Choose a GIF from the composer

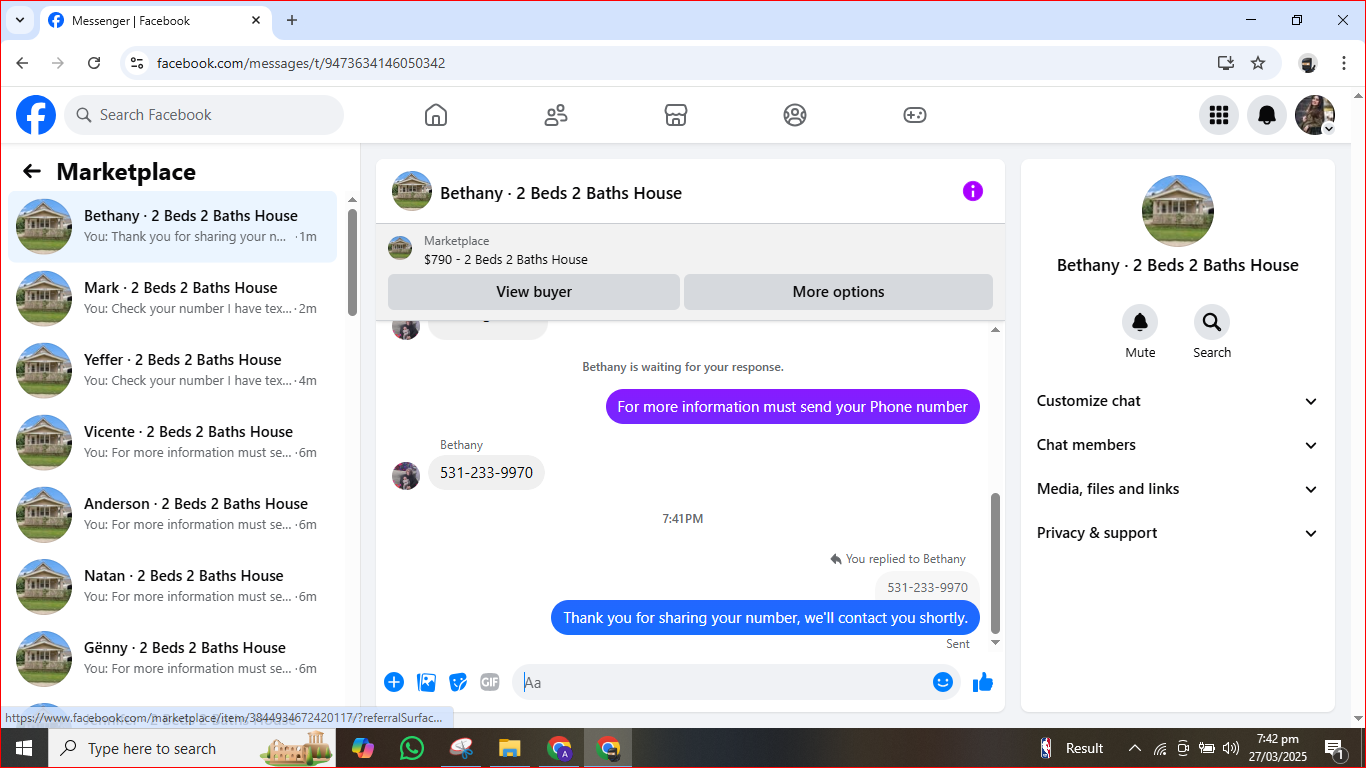[490, 682]
